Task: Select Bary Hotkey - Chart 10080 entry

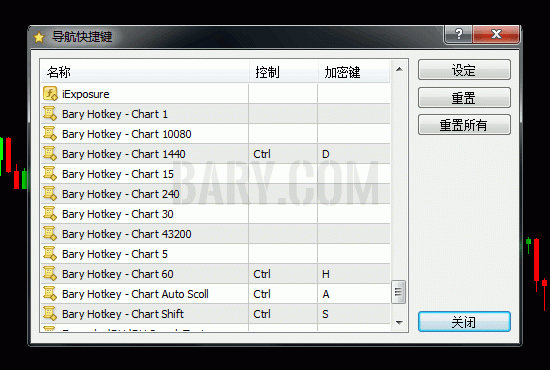Action: (127, 134)
